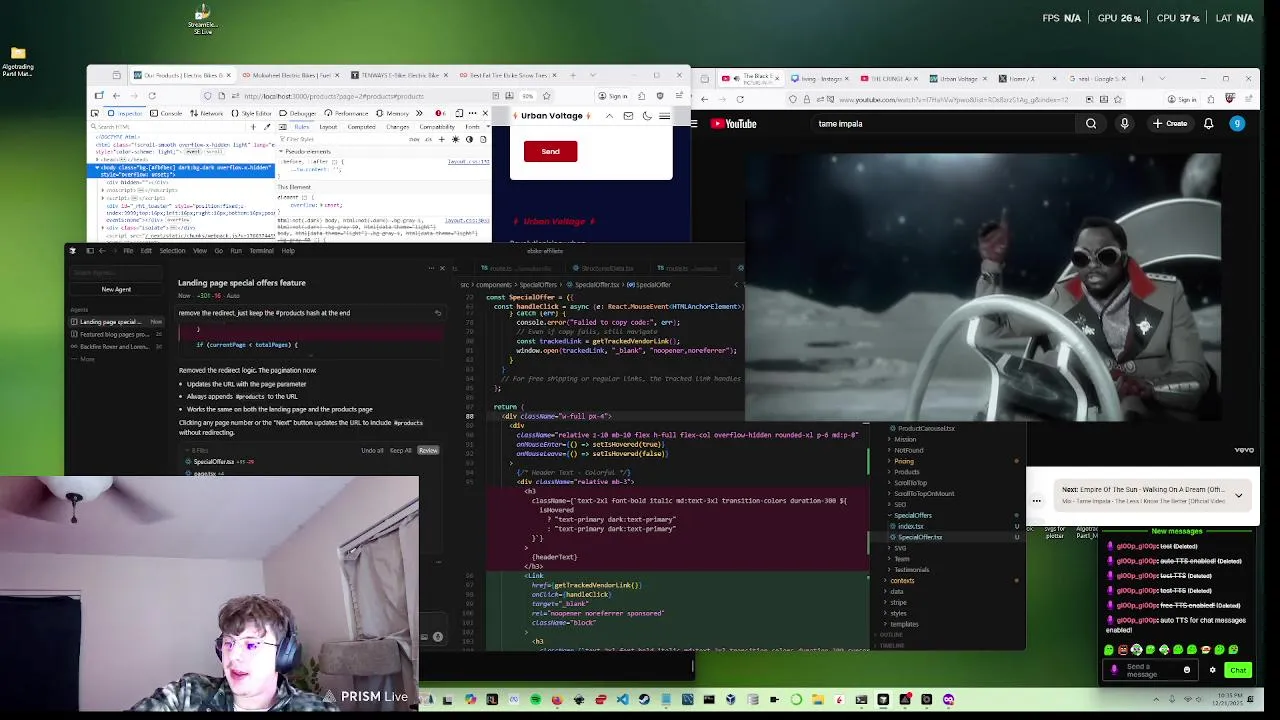Click the YouTube logo
This screenshot has height=720, width=1280.
click(734, 124)
